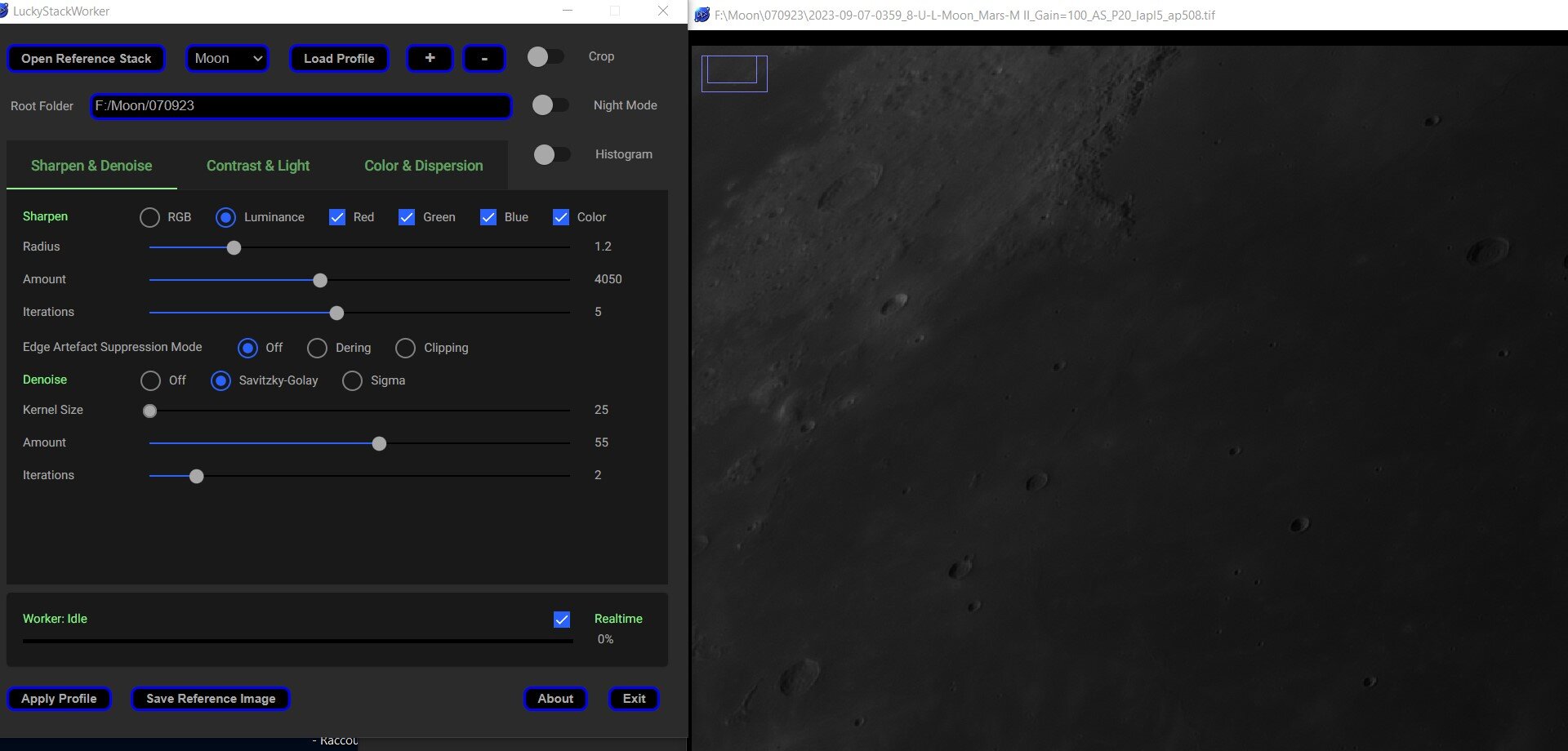Toggle the Crop switch
Screen dimensions: 1568x751
tap(546, 56)
